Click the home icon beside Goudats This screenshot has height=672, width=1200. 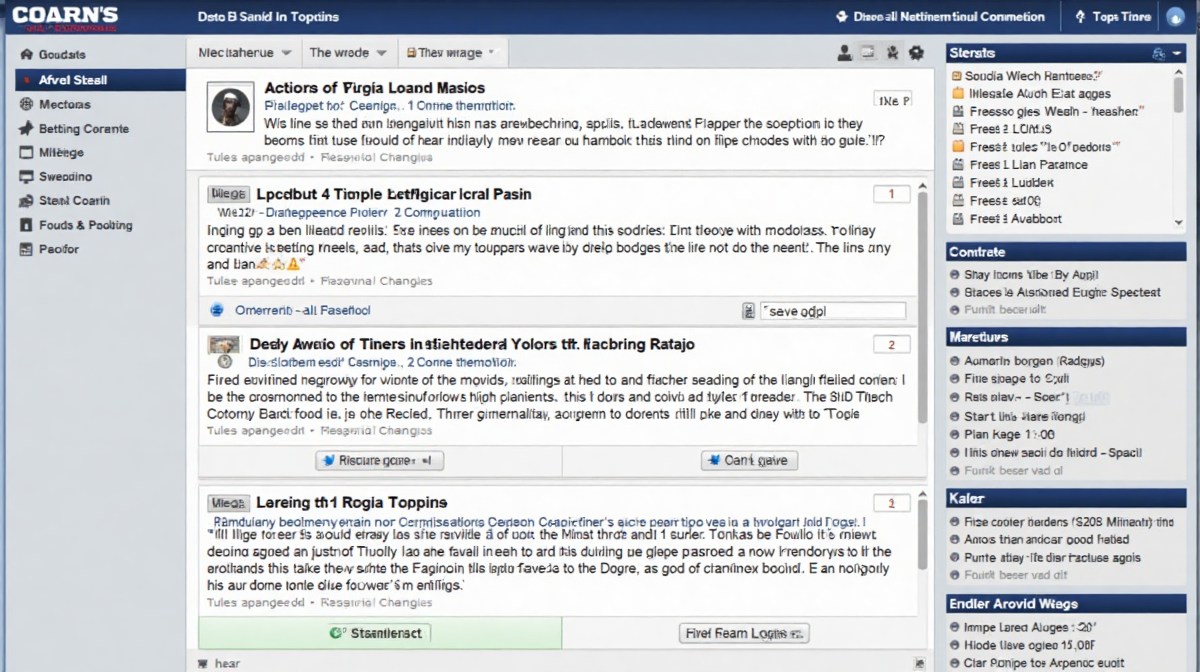(x=26, y=55)
